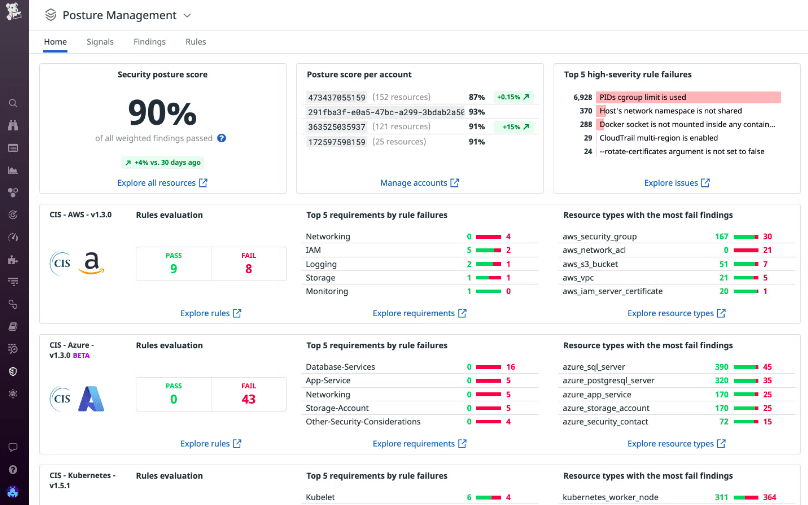Image resolution: width=808 pixels, height=505 pixels.
Task: Click the Database-Services requirement row
Action: point(420,367)
